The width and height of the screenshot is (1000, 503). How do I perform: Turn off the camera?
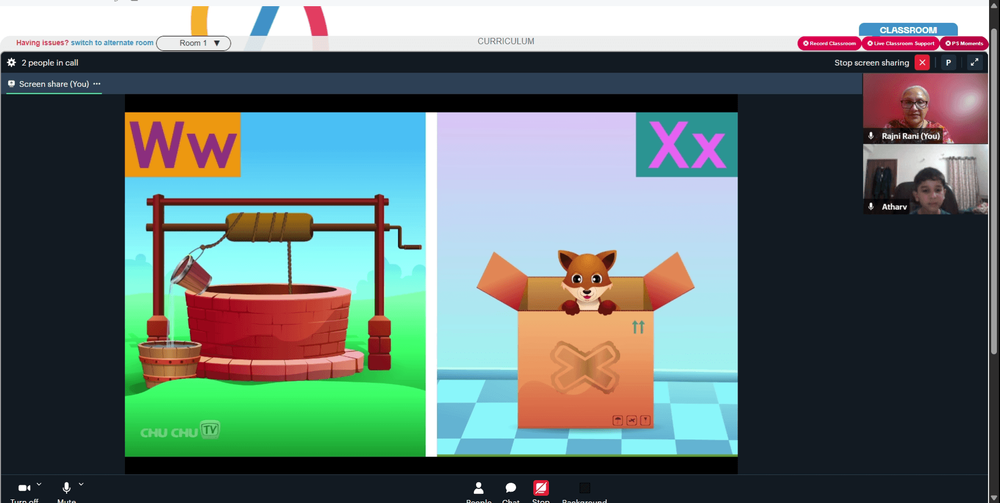(x=24, y=488)
